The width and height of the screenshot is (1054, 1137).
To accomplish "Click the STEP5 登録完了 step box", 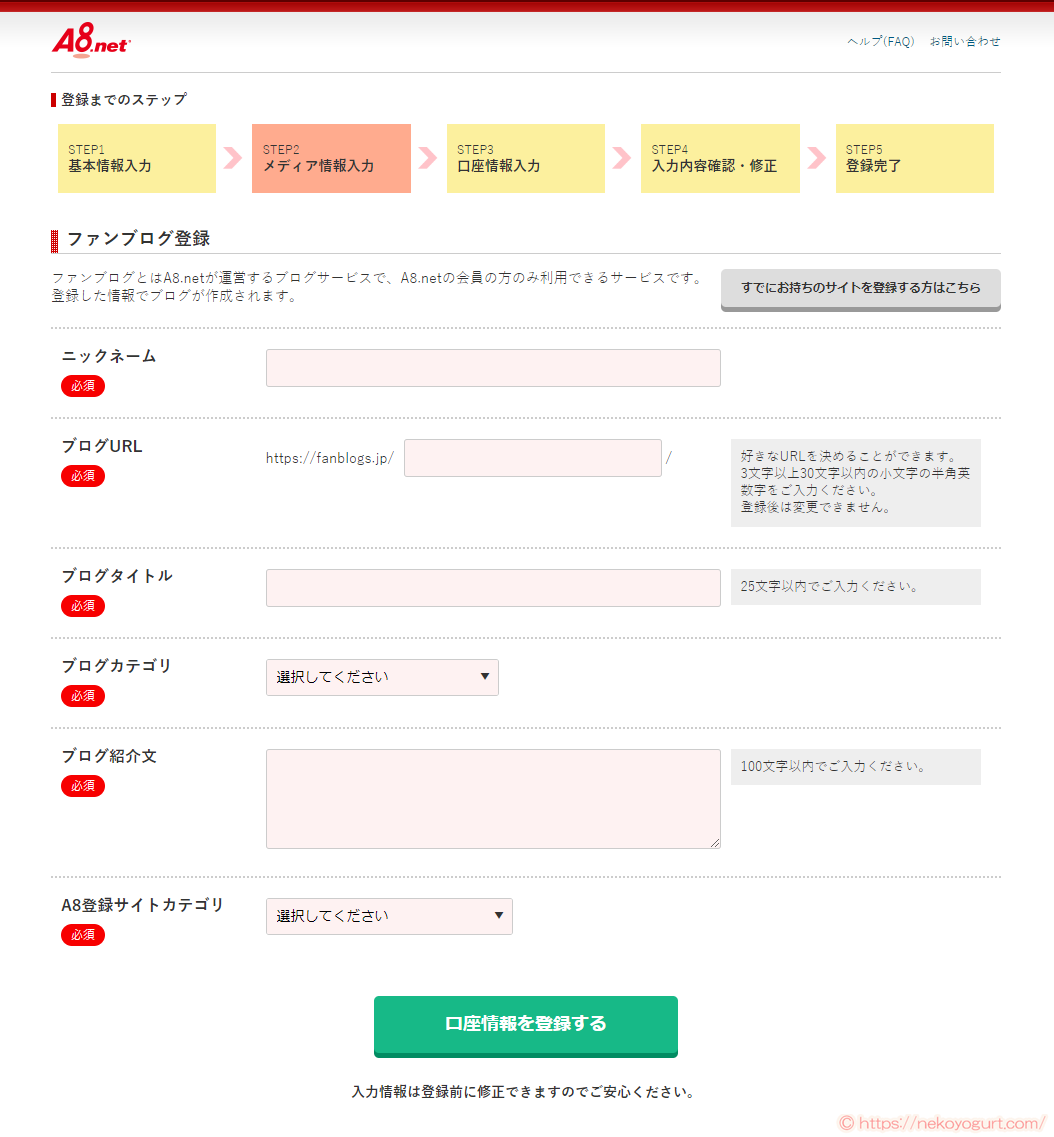I will 914,158.
